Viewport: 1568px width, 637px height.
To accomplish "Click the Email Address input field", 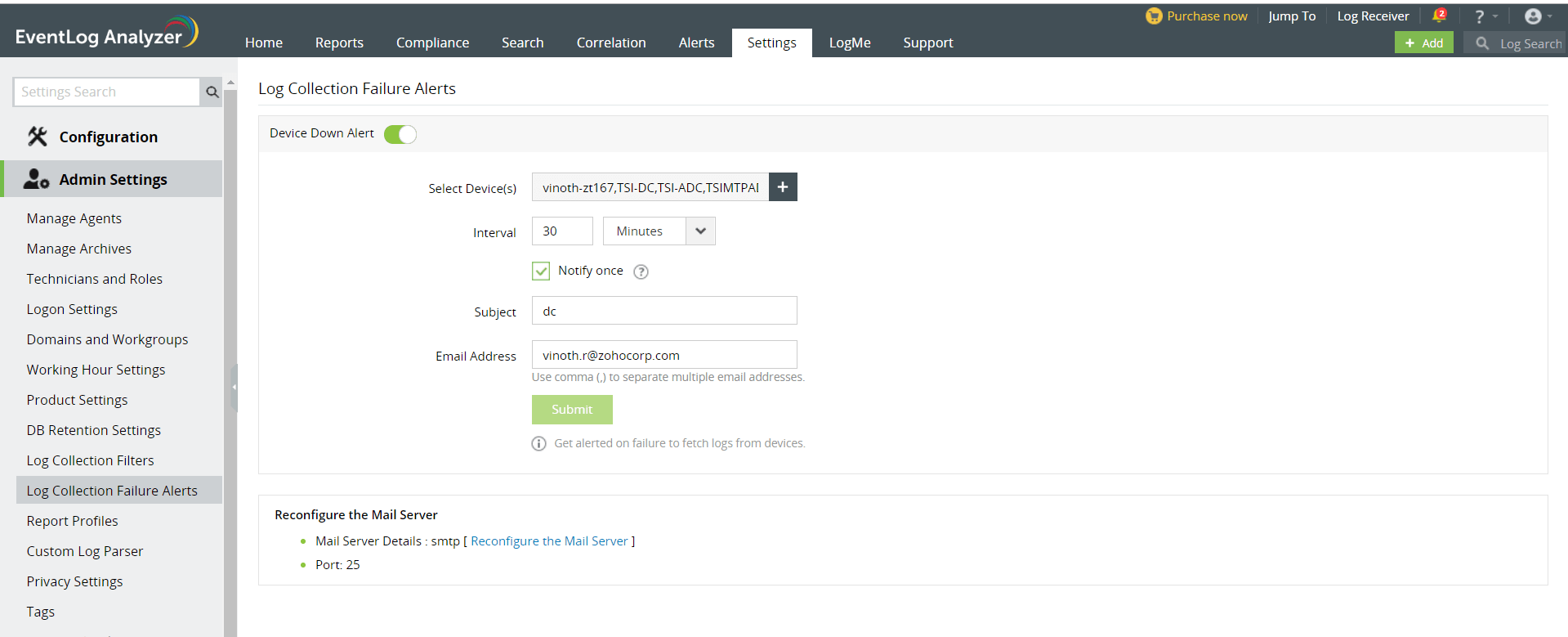I will point(664,355).
